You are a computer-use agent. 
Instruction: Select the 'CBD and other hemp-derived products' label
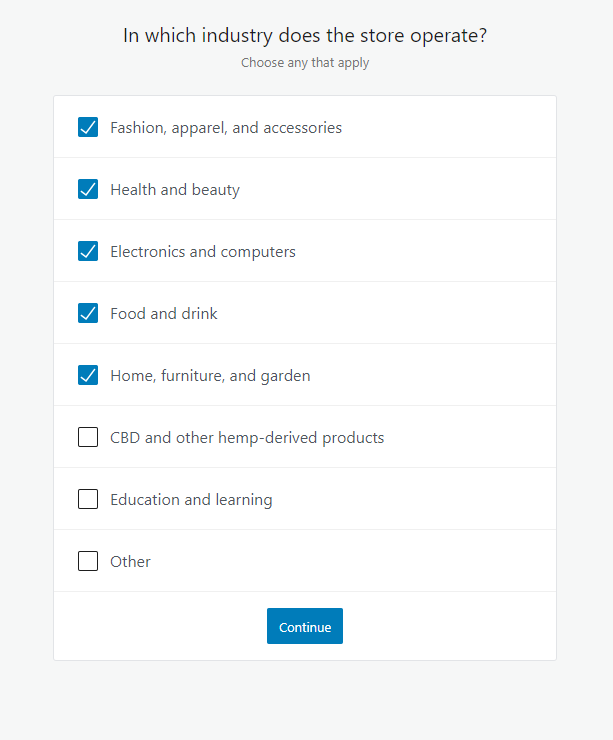click(x=247, y=438)
